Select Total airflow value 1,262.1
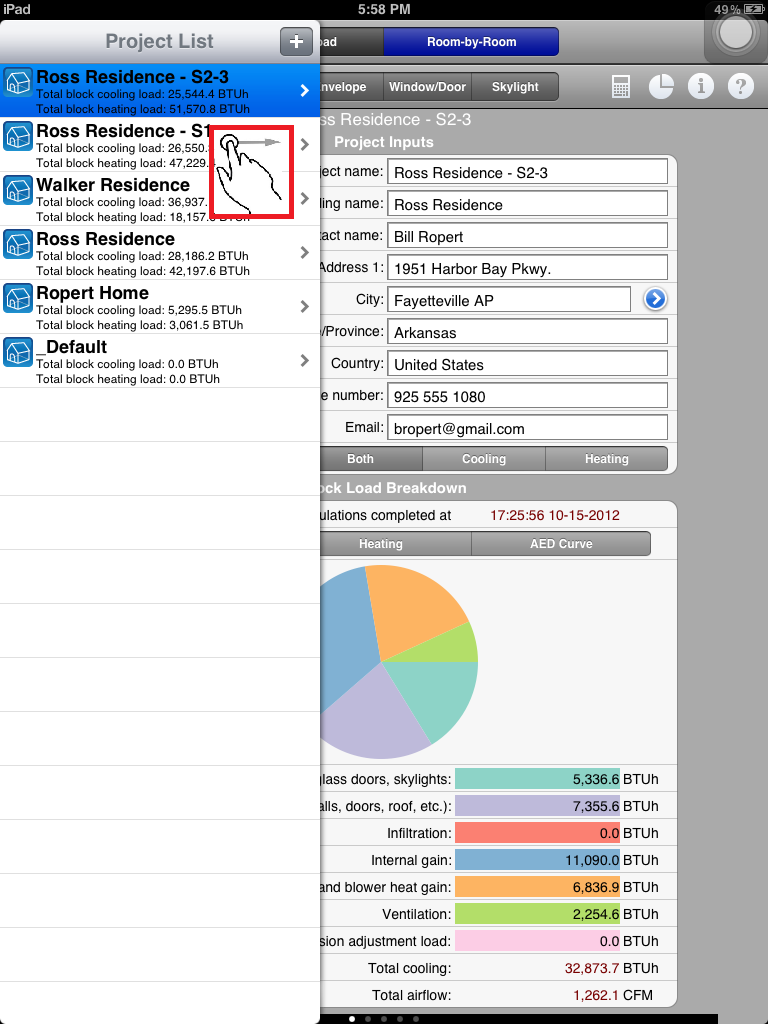 point(596,995)
